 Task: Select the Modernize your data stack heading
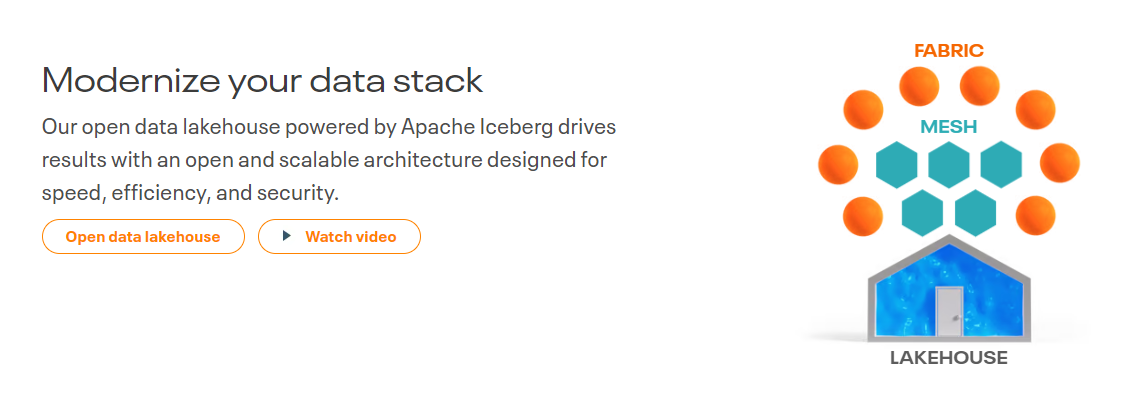(x=262, y=80)
